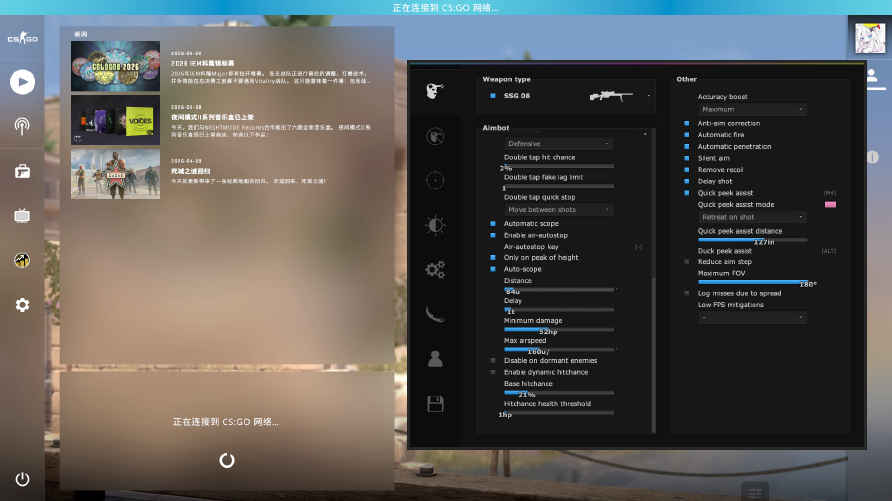Screen dimensions: 892x501
Task: Adjust the auto-scope Distance slider
Action: [x=559, y=289]
